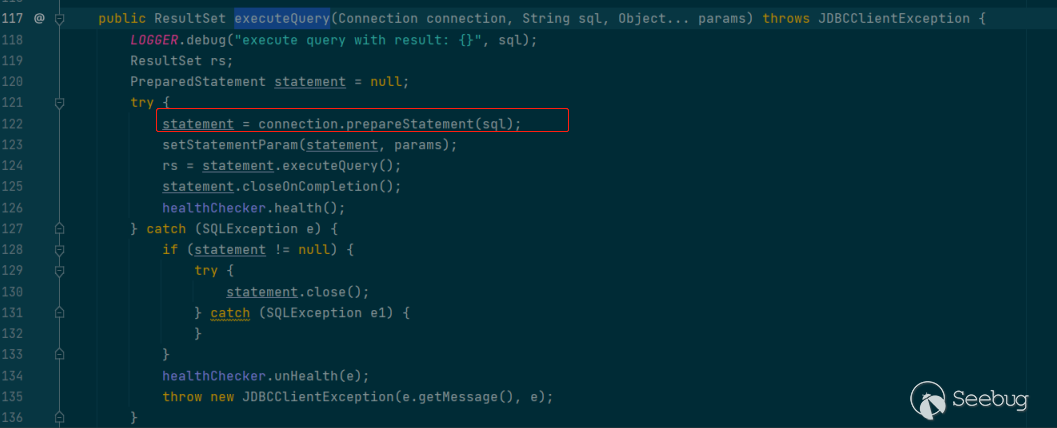Image resolution: width=1057 pixels, height=428 pixels.
Task: Click the underlined catch keyword on line 131
Action: [230, 313]
